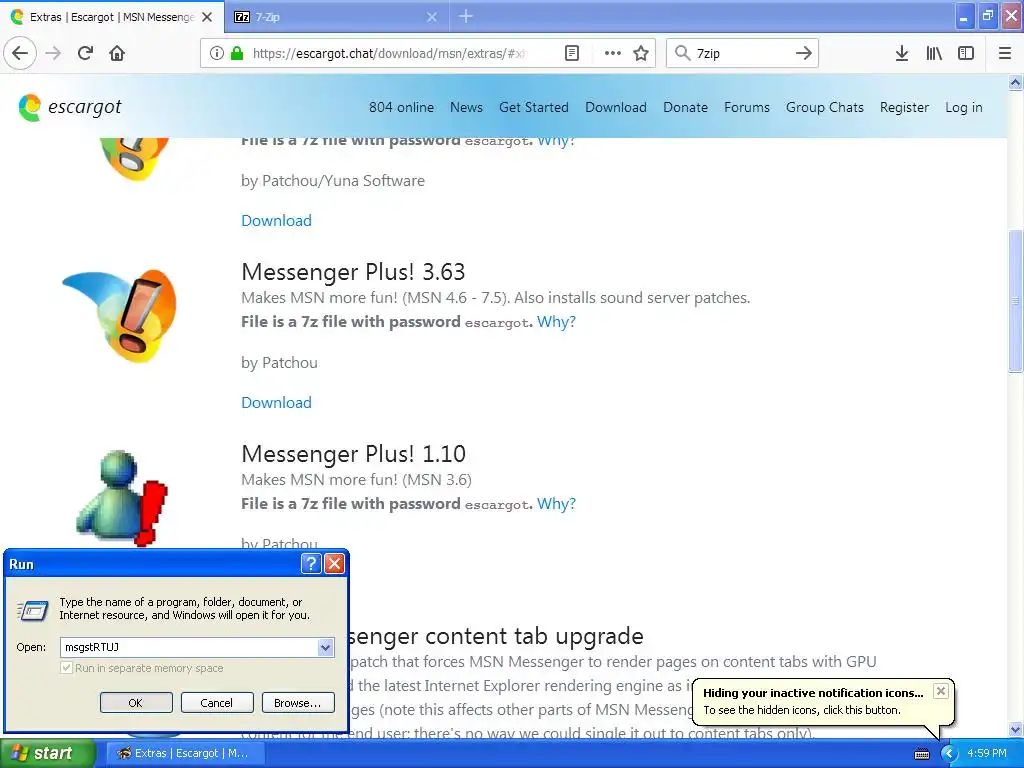Open the Download nav item
The height and width of the screenshot is (768, 1024).
pos(616,107)
